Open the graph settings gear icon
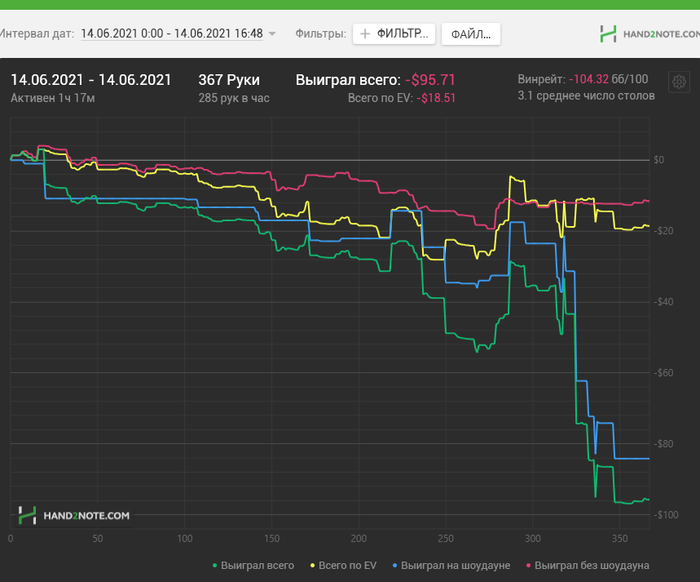 [x=679, y=82]
